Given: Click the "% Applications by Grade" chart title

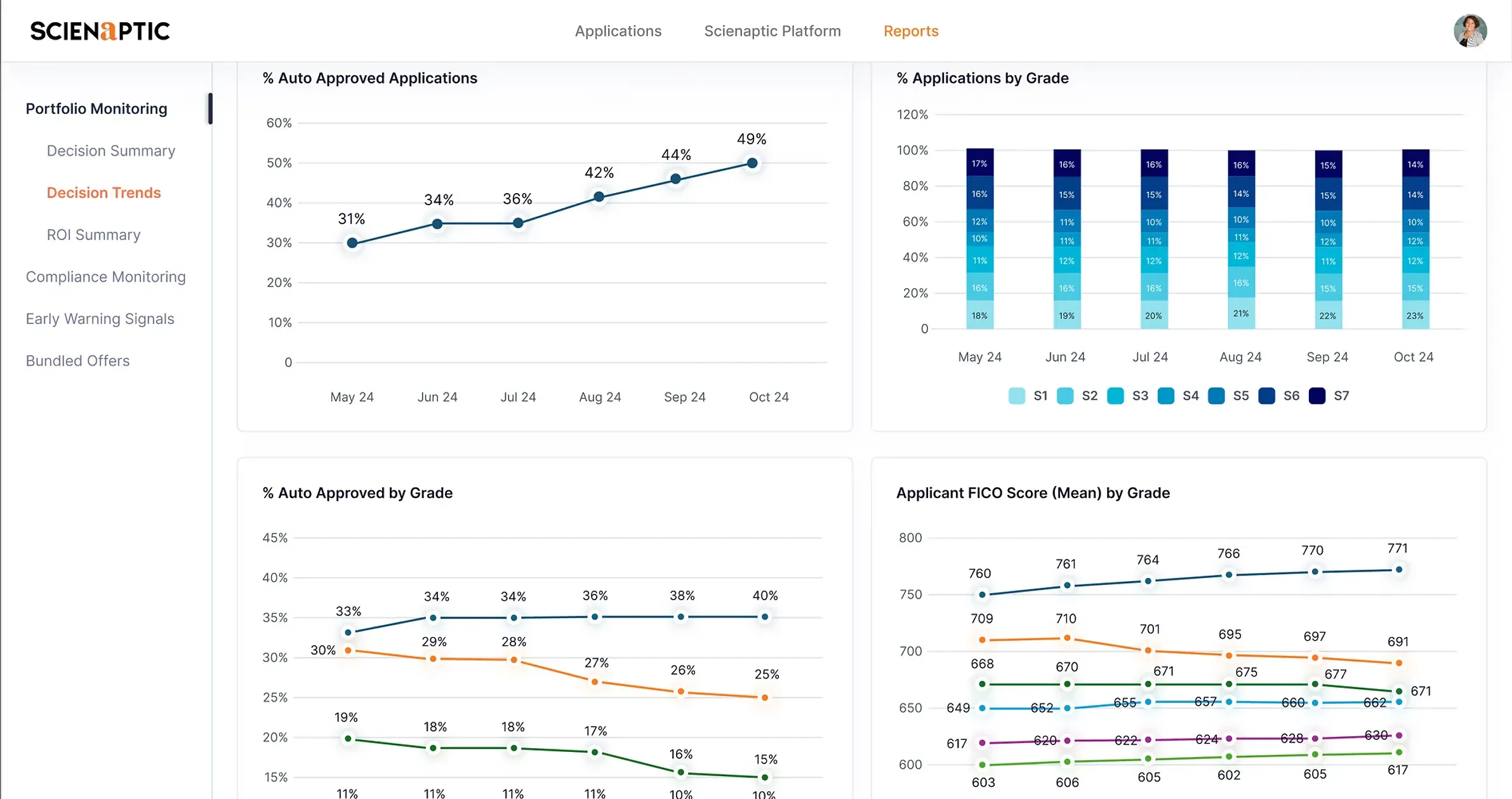Looking at the screenshot, I should click(983, 78).
